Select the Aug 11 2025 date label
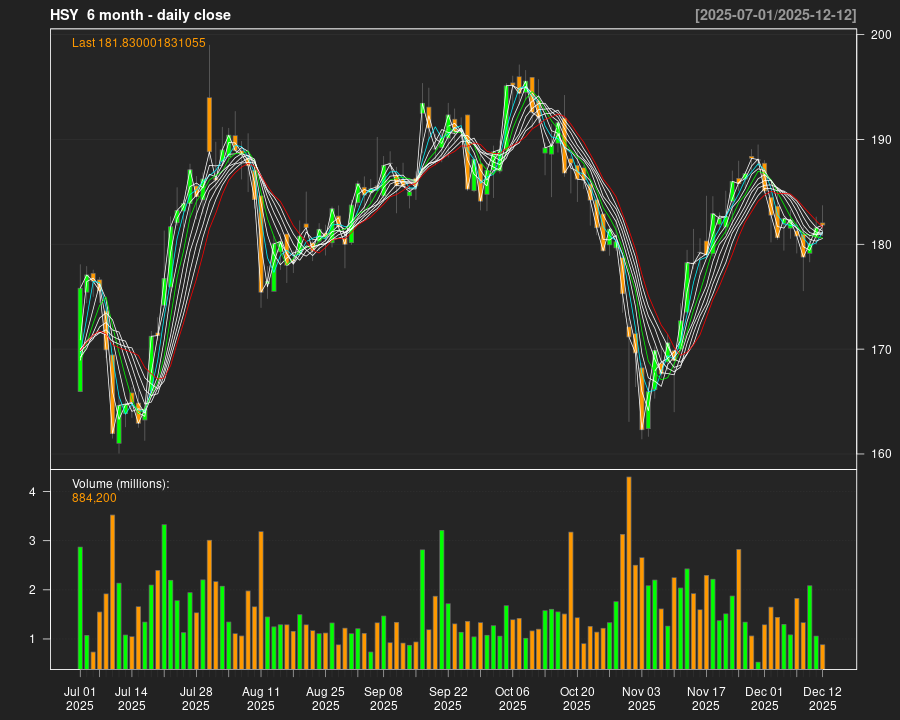Image resolution: width=900 pixels, height=720 pixels. [x=261, y=698]
